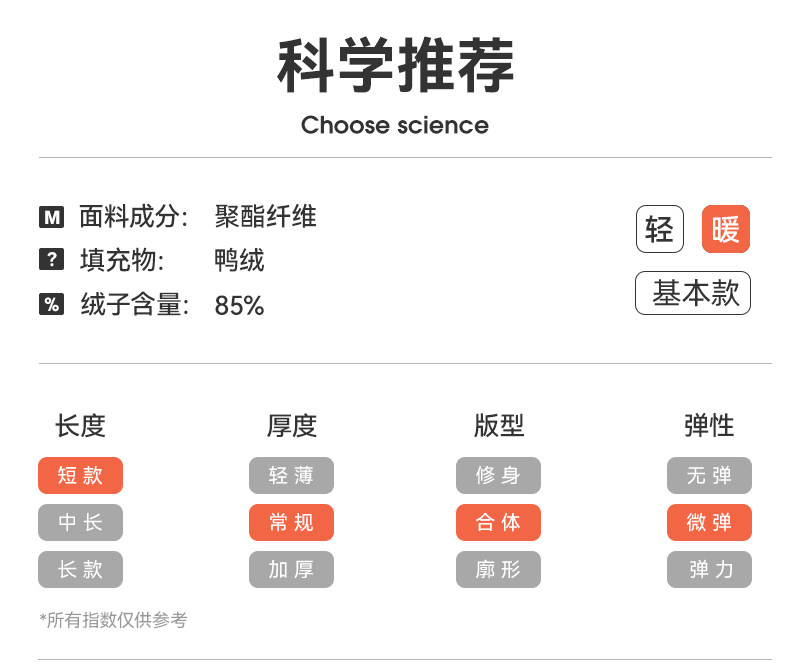Screen dimensions: 790x671
Task: Select the 轻 lightweight tag
Action: (660, 229)
